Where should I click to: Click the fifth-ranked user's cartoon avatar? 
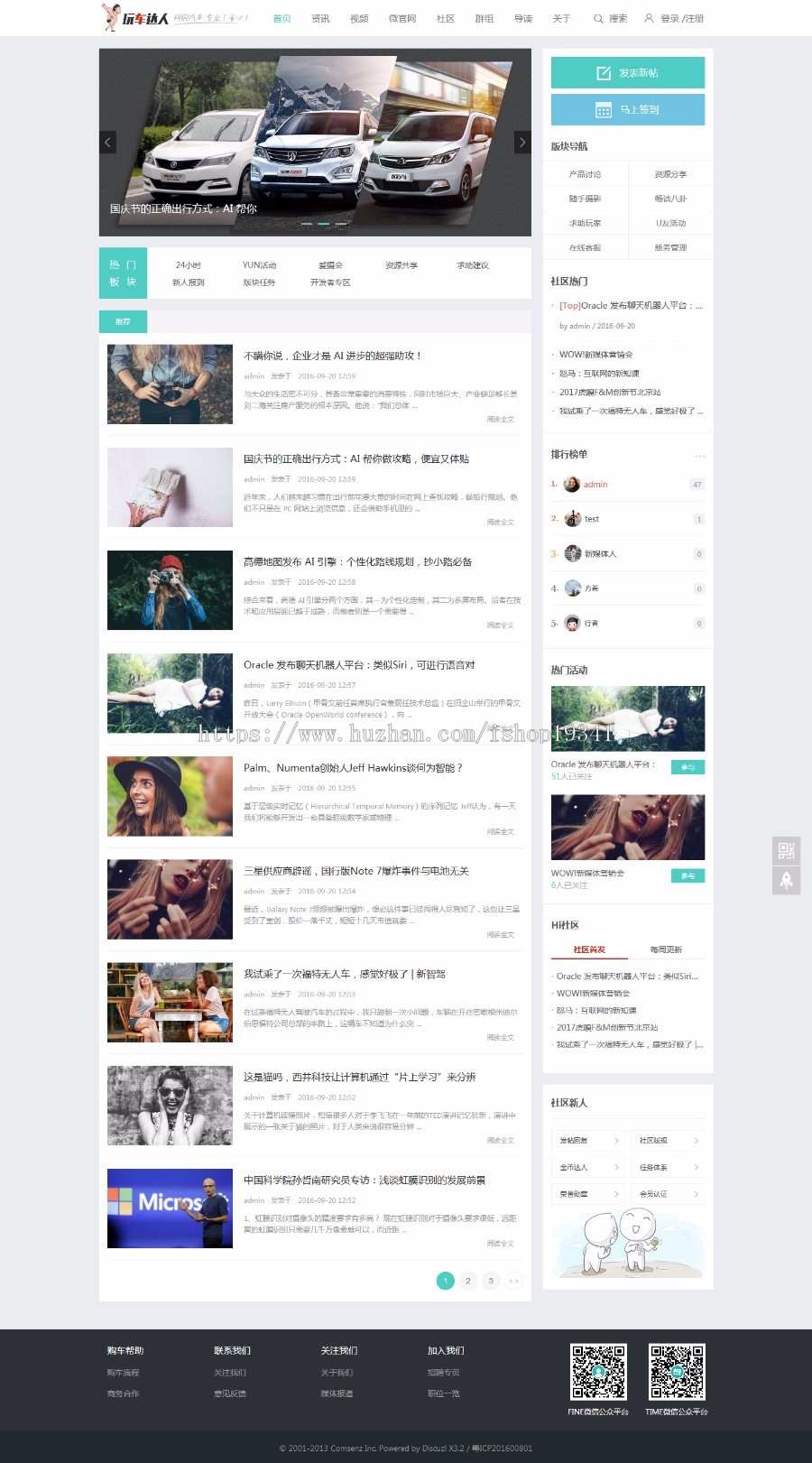[x=572, y=623]
